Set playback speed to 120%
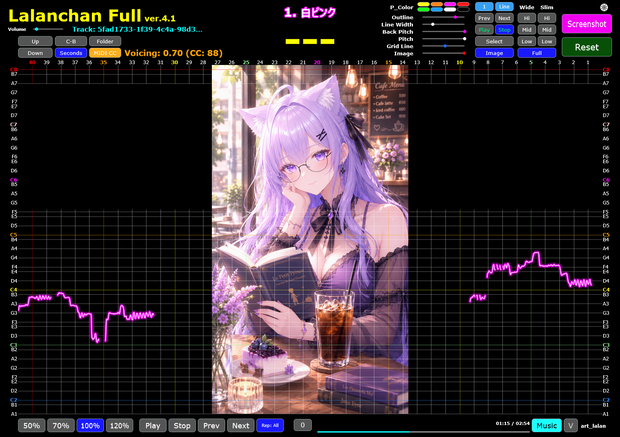This screenshot has height=437, width=620. click(x=119, y=426)
